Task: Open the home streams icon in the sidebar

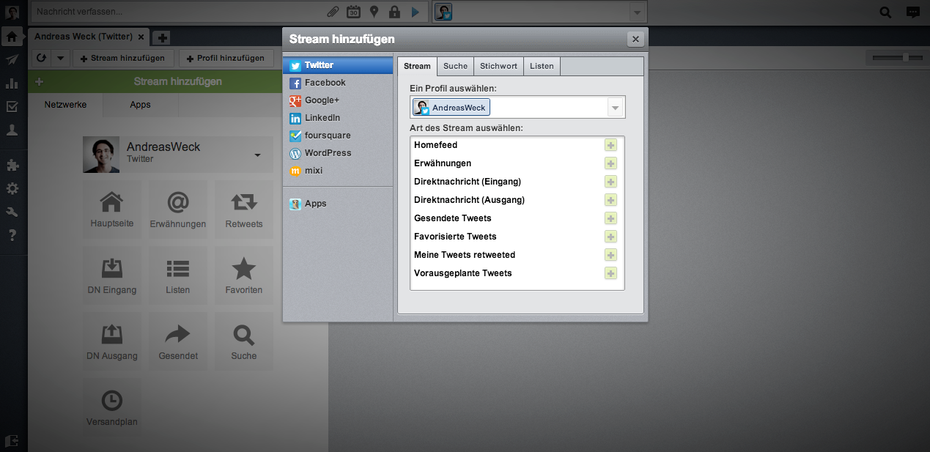Action: coord(11,37)
